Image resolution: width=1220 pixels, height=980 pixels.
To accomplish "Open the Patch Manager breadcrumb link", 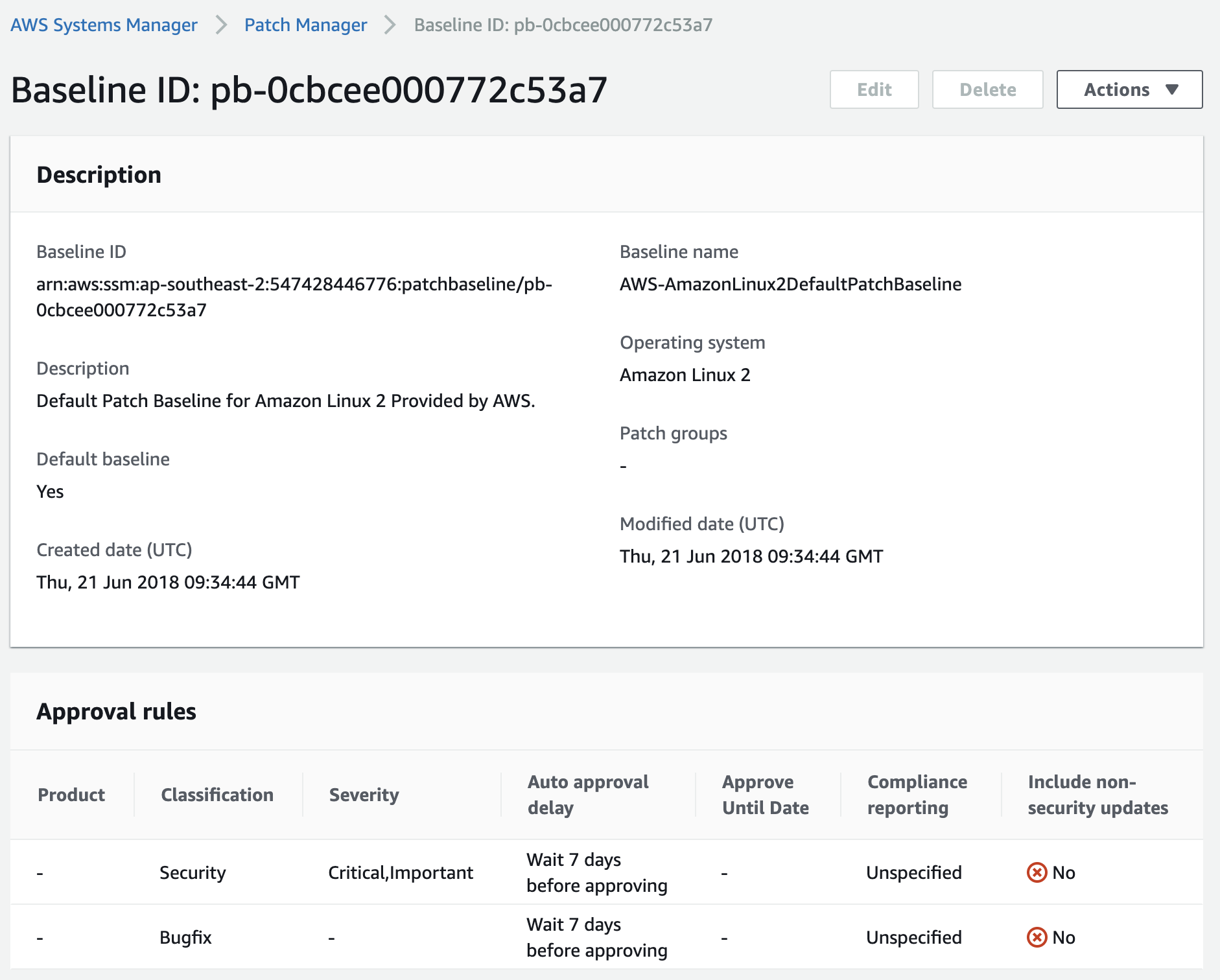I will click(305, 25).
